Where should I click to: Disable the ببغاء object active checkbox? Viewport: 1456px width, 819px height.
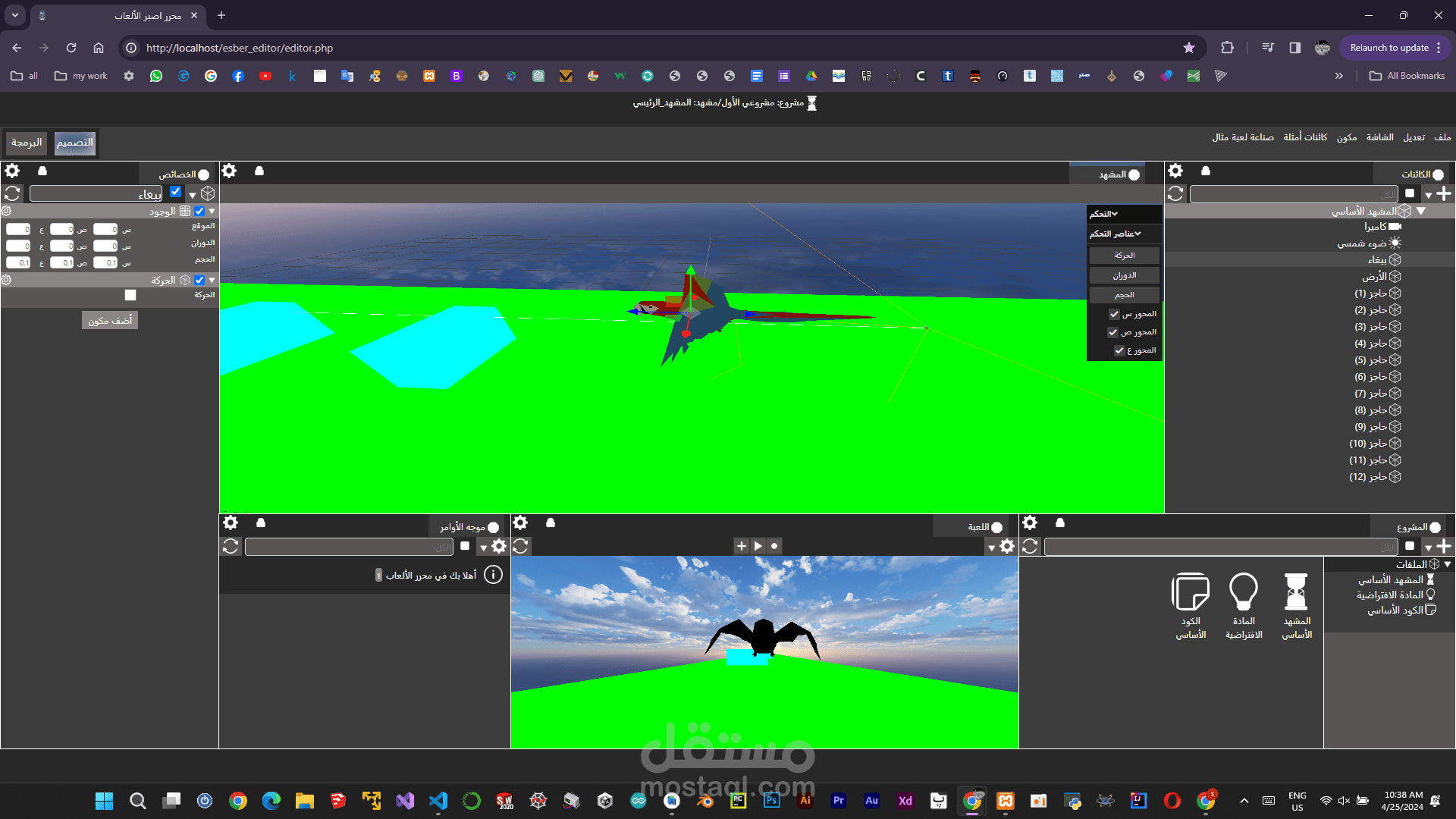coord(176,192)
